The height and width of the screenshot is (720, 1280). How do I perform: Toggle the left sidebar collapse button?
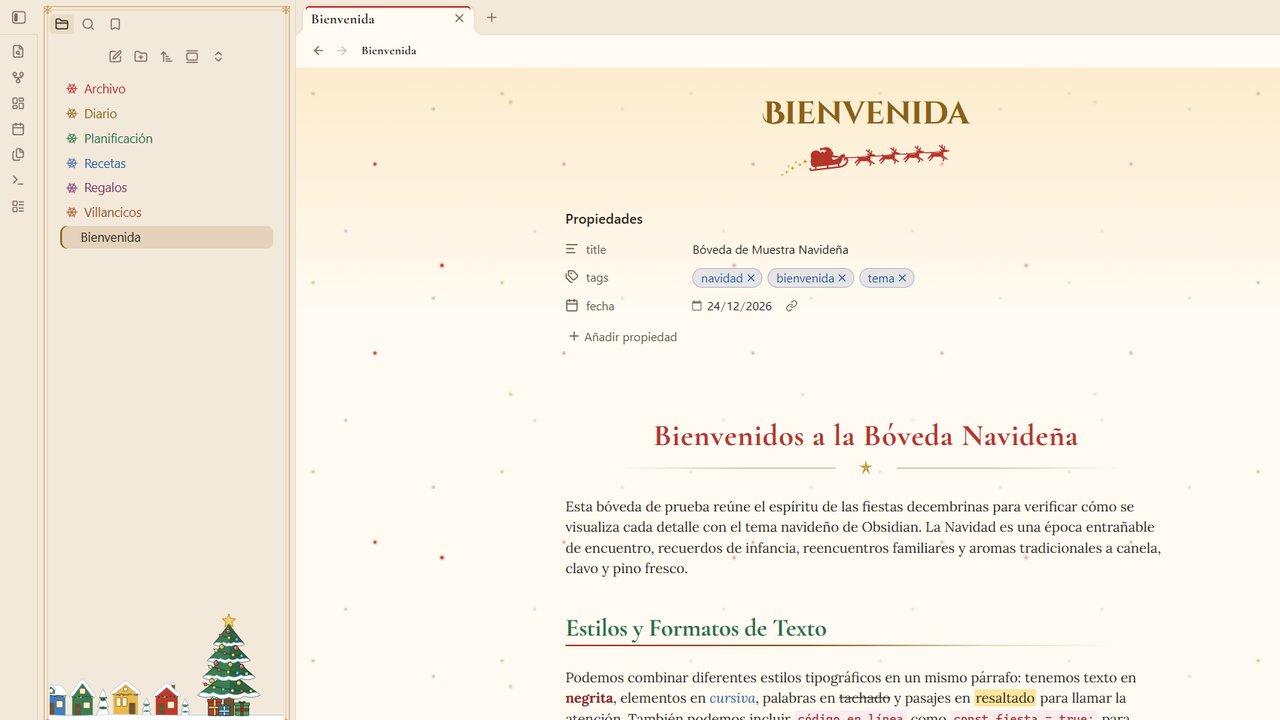[18, 17]
